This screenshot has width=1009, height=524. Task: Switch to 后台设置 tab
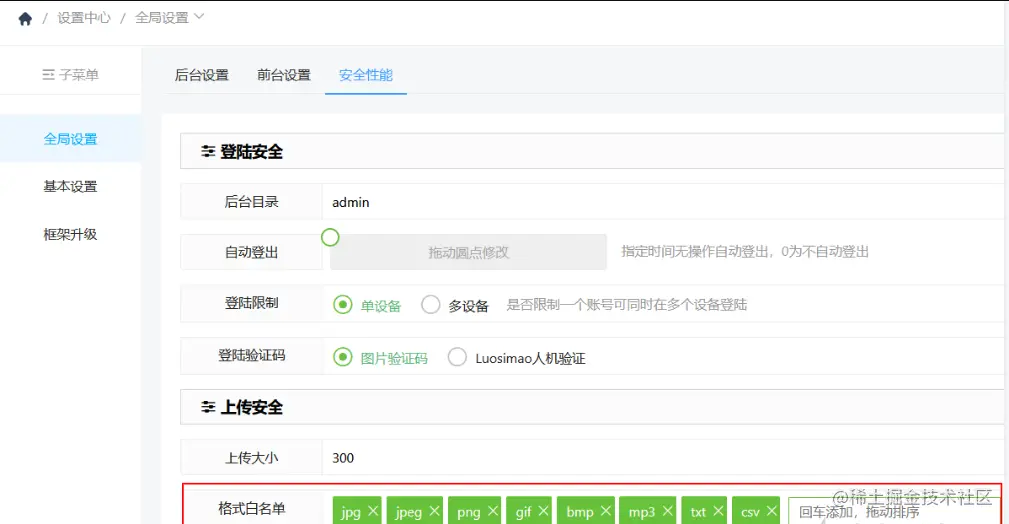(x=201, y=75)
